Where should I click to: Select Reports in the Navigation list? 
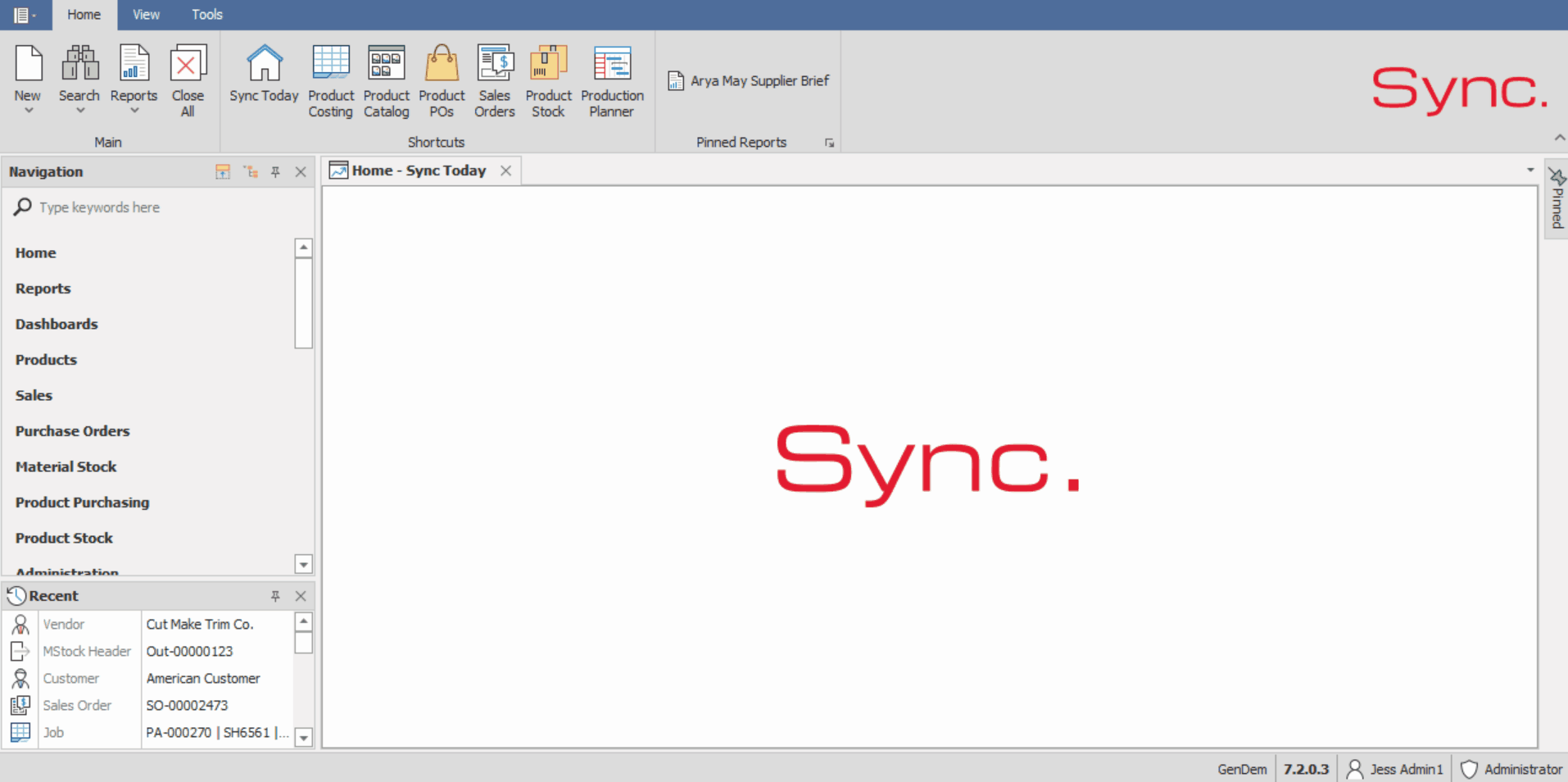point(43,289)
